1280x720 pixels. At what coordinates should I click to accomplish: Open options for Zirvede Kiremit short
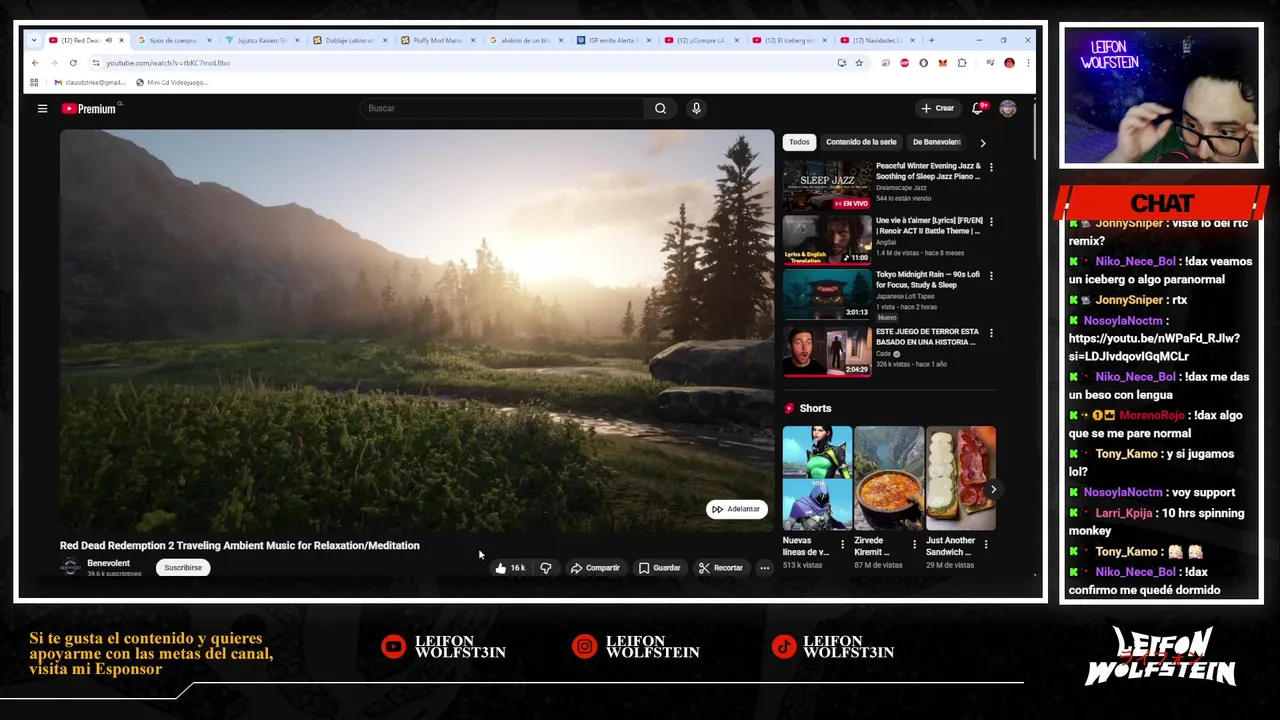pyautogui.click(x=914, y=545)
